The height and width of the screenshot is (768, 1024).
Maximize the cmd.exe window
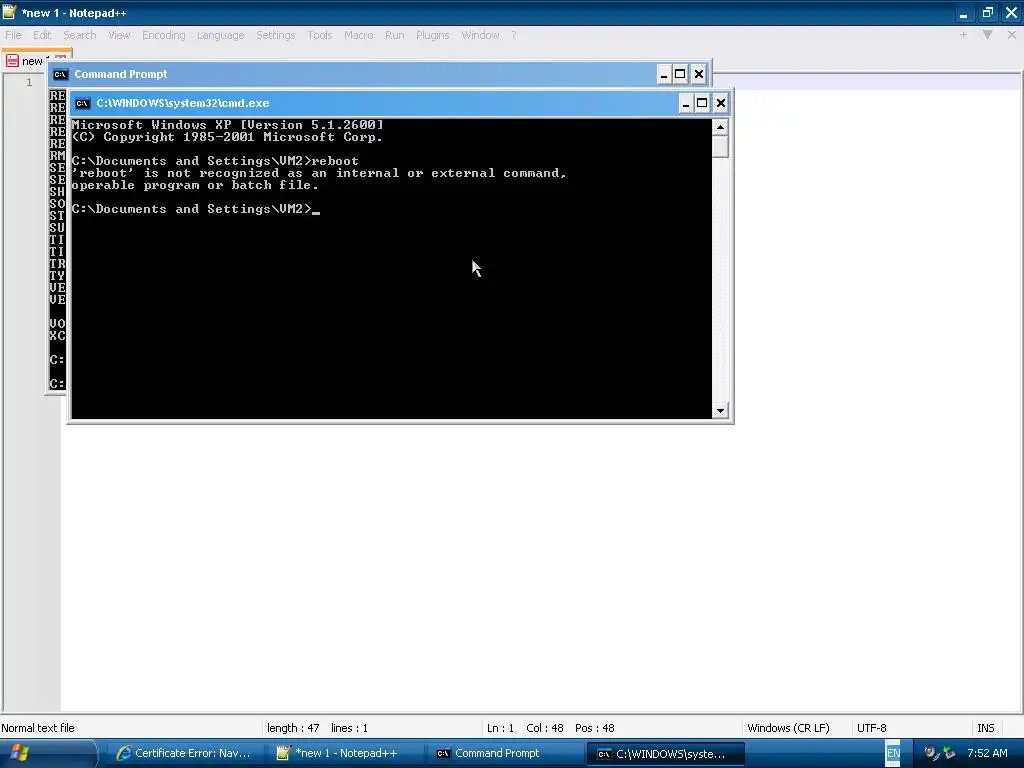702,103
